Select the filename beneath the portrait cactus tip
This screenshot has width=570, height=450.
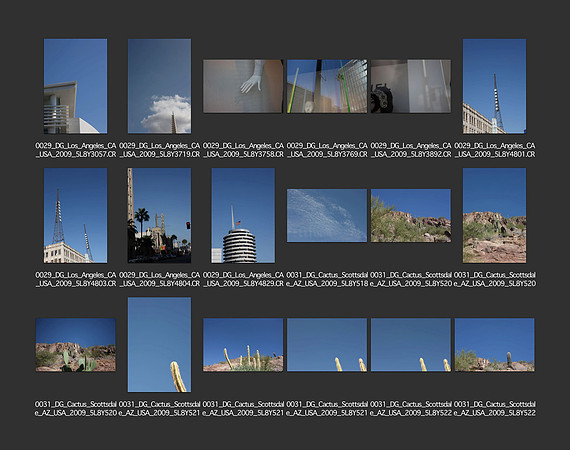[159, 409]
